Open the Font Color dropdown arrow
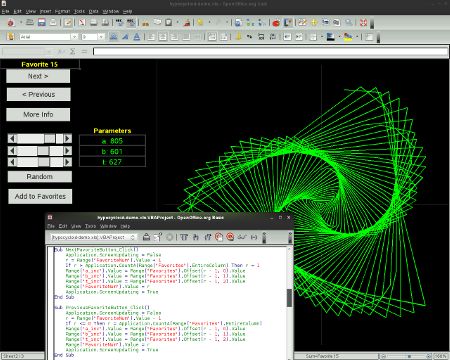This screenshot has width=450, height=360. [x=357, y=37]
